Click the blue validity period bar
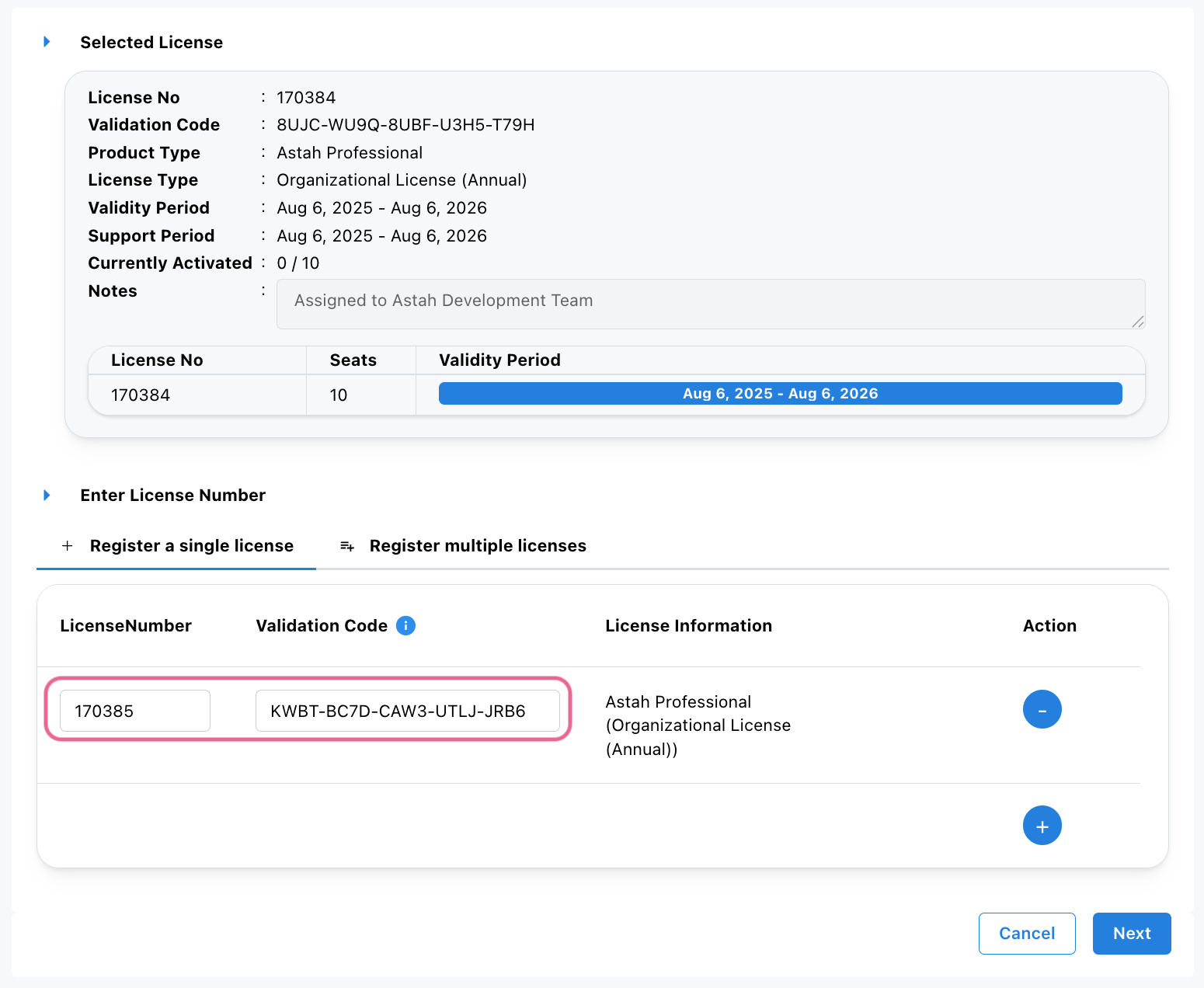The width and height of the screenshot is (1204, 988). click(x=780, y=394)
